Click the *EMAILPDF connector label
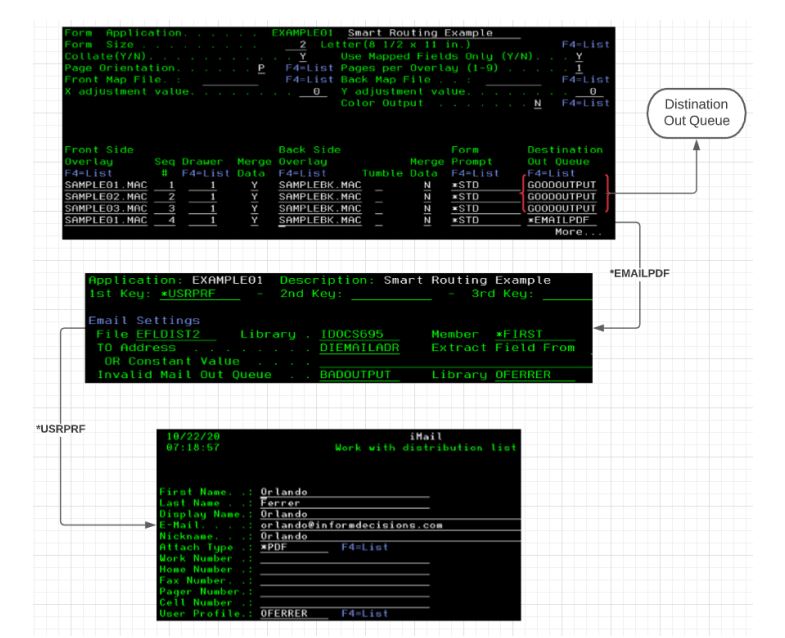 point(639,273)
